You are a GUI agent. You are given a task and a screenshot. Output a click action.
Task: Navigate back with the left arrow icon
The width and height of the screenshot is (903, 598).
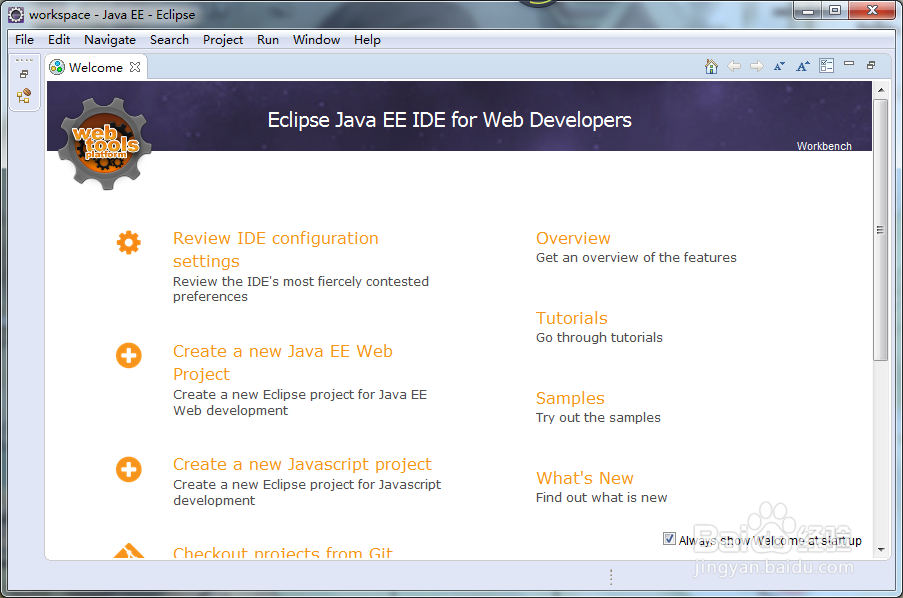pyautogui.click(x=734, y=66)
